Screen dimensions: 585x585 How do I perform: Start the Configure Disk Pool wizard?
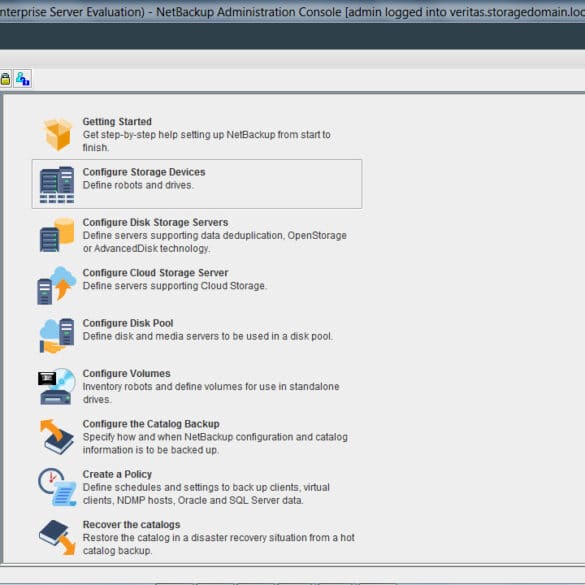point(128,323)
